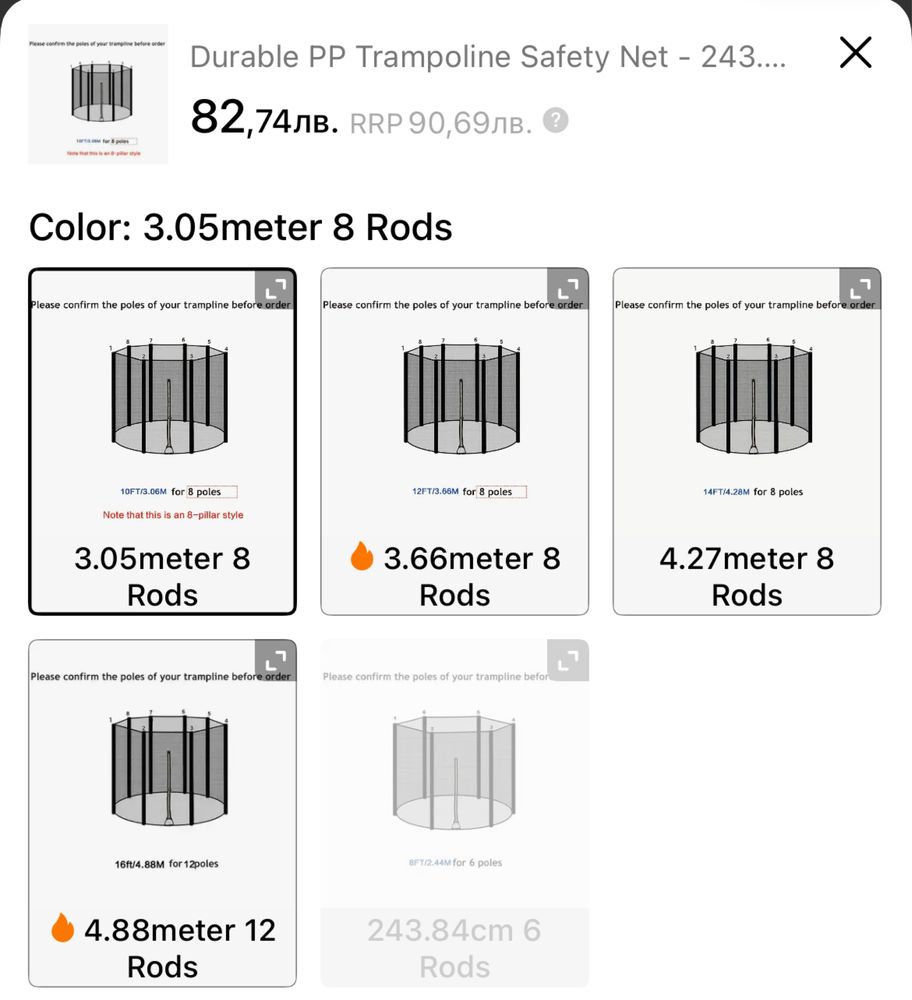
Task: Expand image of 4.27meter 8 Rods option
Action: (860, 289)
